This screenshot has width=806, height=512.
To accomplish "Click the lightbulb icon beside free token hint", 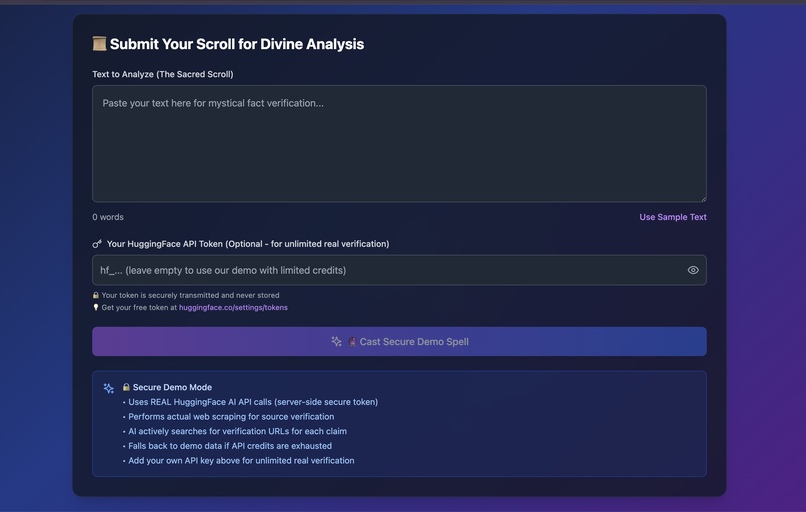I will pos(96,307).
